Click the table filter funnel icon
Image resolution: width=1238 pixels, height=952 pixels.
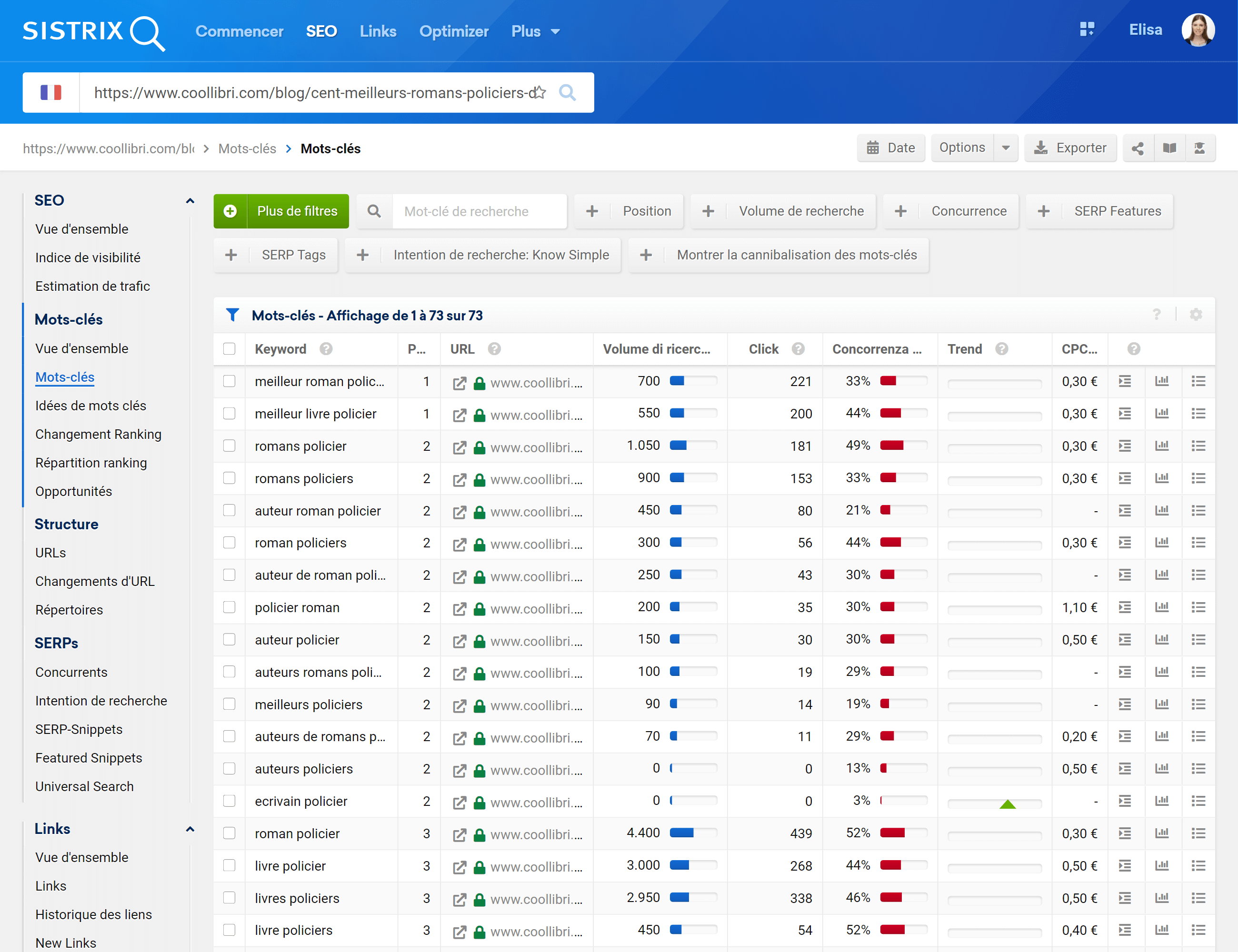(232, 315)
